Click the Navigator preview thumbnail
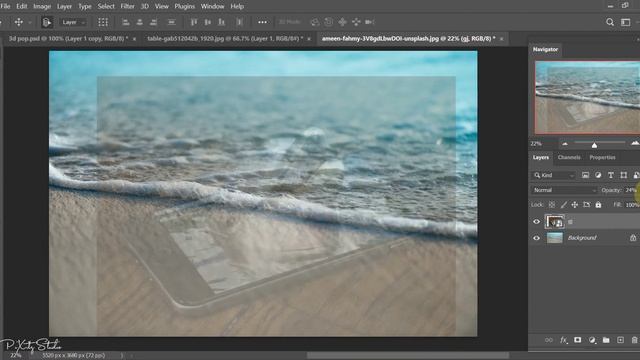Image resolution: width=640 pixels, height=360 pixels. coord(587,98)
